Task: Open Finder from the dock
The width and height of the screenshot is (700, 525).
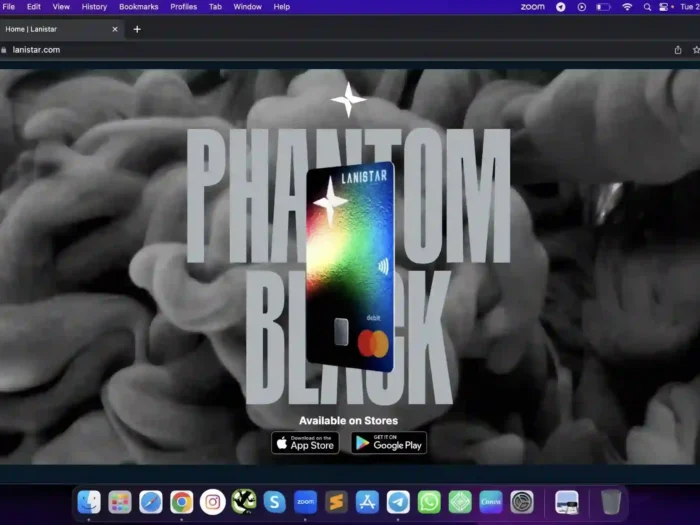Action: tap(89, 502)
